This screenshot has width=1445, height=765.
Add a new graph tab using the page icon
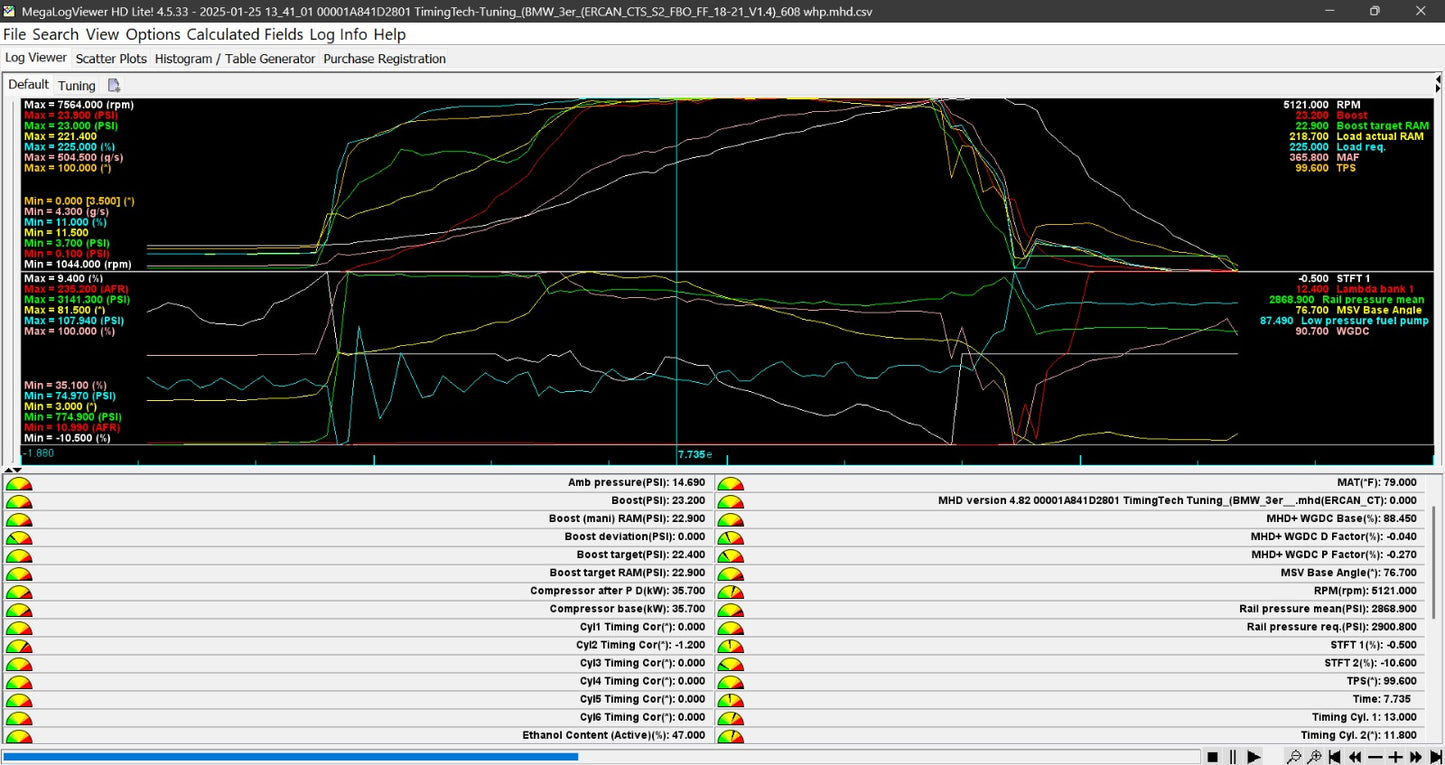114,86
